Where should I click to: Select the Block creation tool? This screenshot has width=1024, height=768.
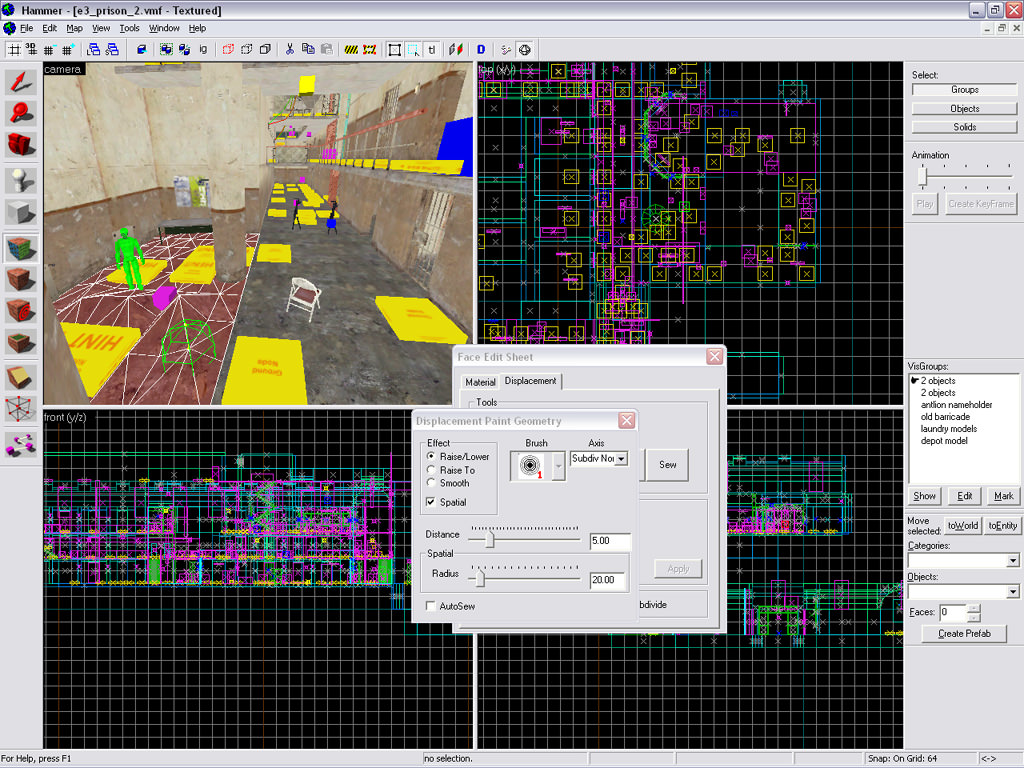click(x=21, y=213)
